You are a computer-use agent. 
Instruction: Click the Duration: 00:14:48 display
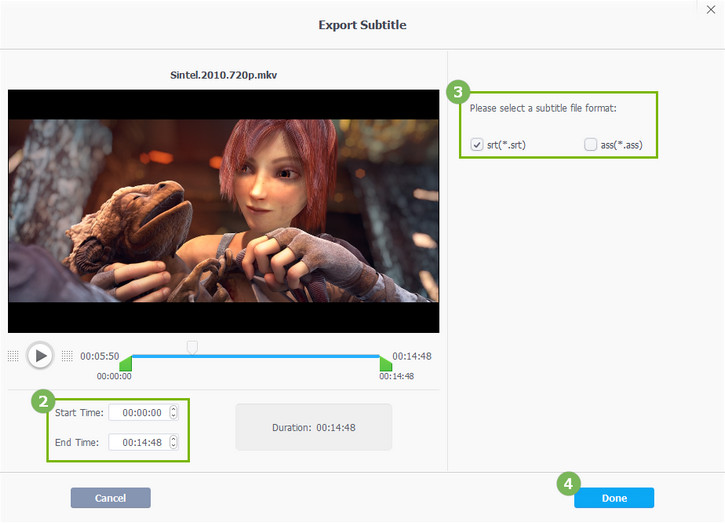313,427
